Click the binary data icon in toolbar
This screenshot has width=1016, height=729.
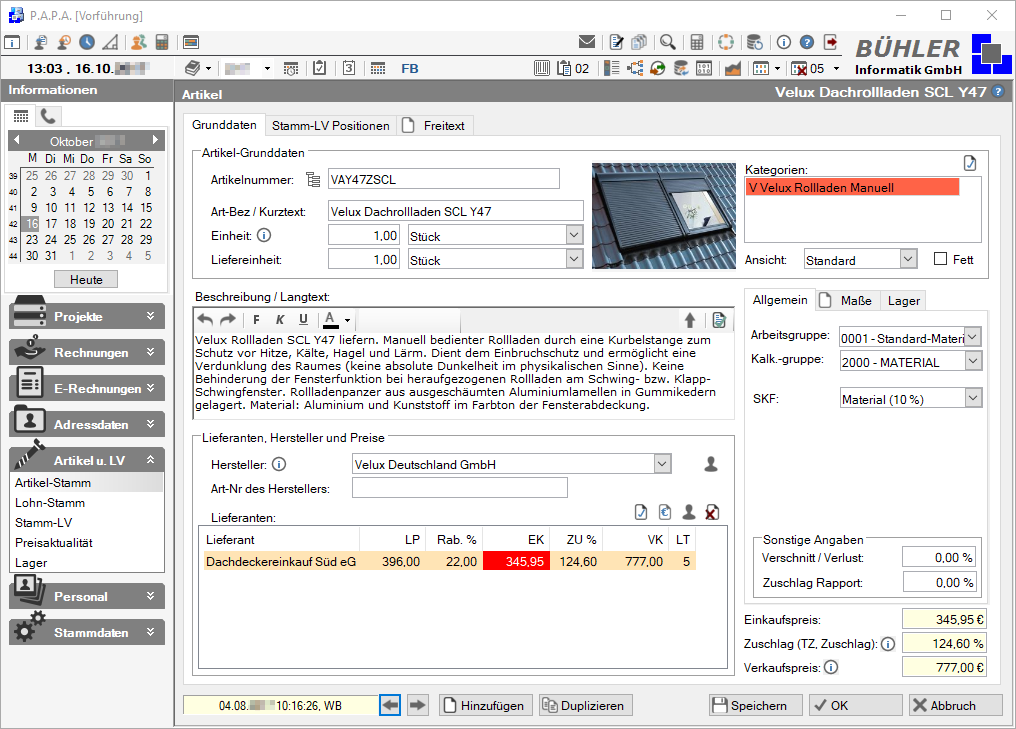(704, 68)
